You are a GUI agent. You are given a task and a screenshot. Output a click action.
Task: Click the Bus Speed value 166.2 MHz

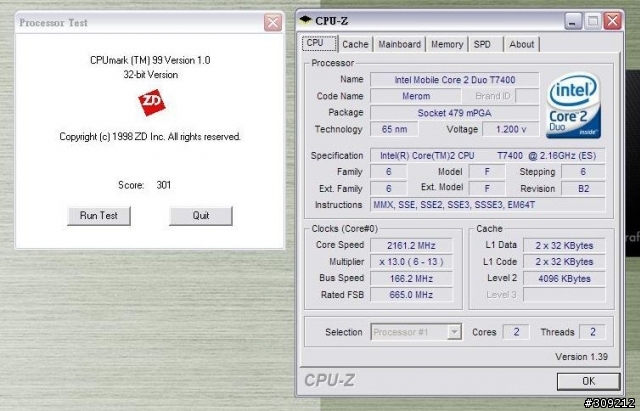[x=411, y=278]
